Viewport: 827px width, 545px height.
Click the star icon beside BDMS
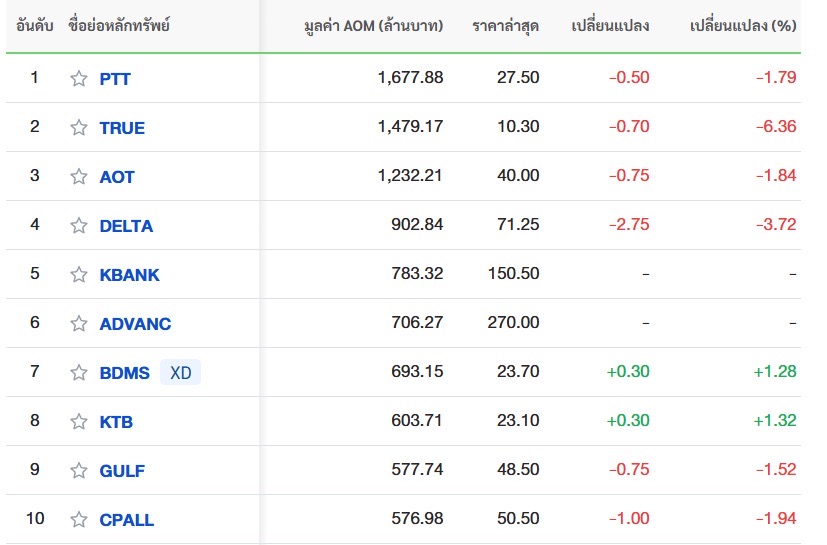pyautogui.click(x=79, y=372)
